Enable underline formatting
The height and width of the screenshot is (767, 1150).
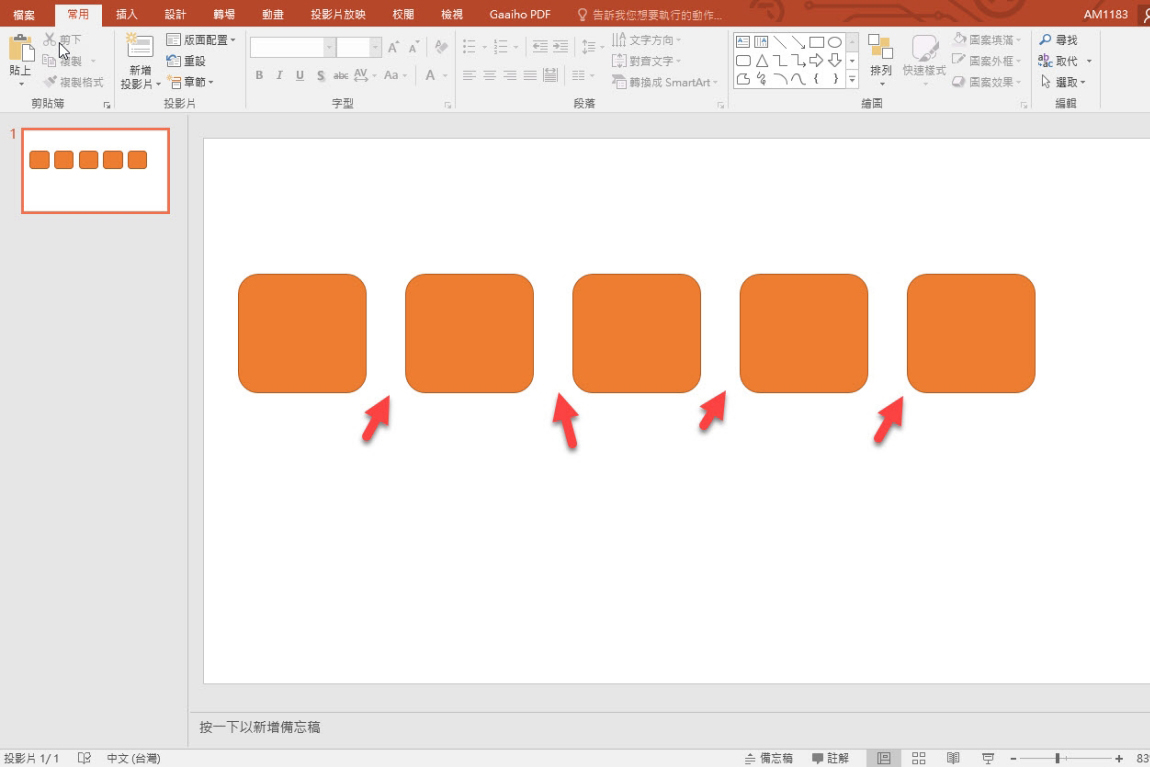pyautogui.click(x=298, y=75)
